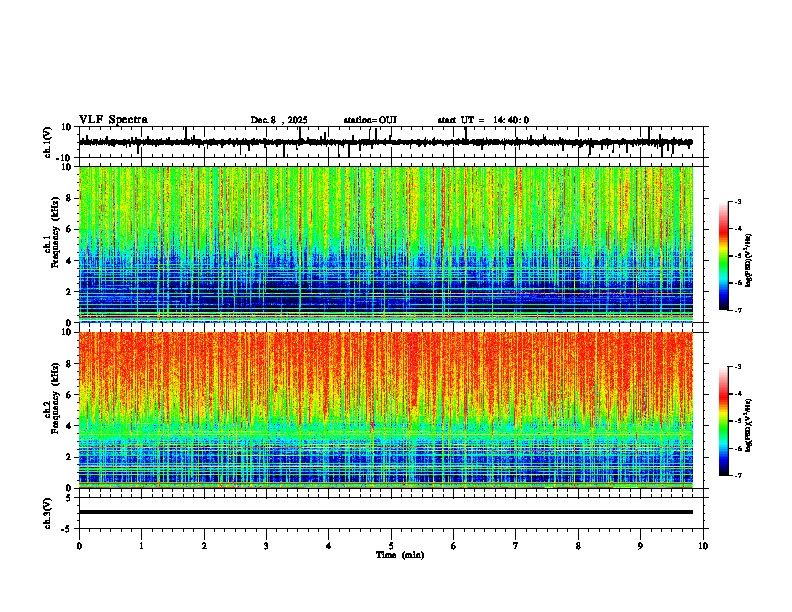Click the "Time (min)" axis label

pyautogui.click(x=400, y=555)
